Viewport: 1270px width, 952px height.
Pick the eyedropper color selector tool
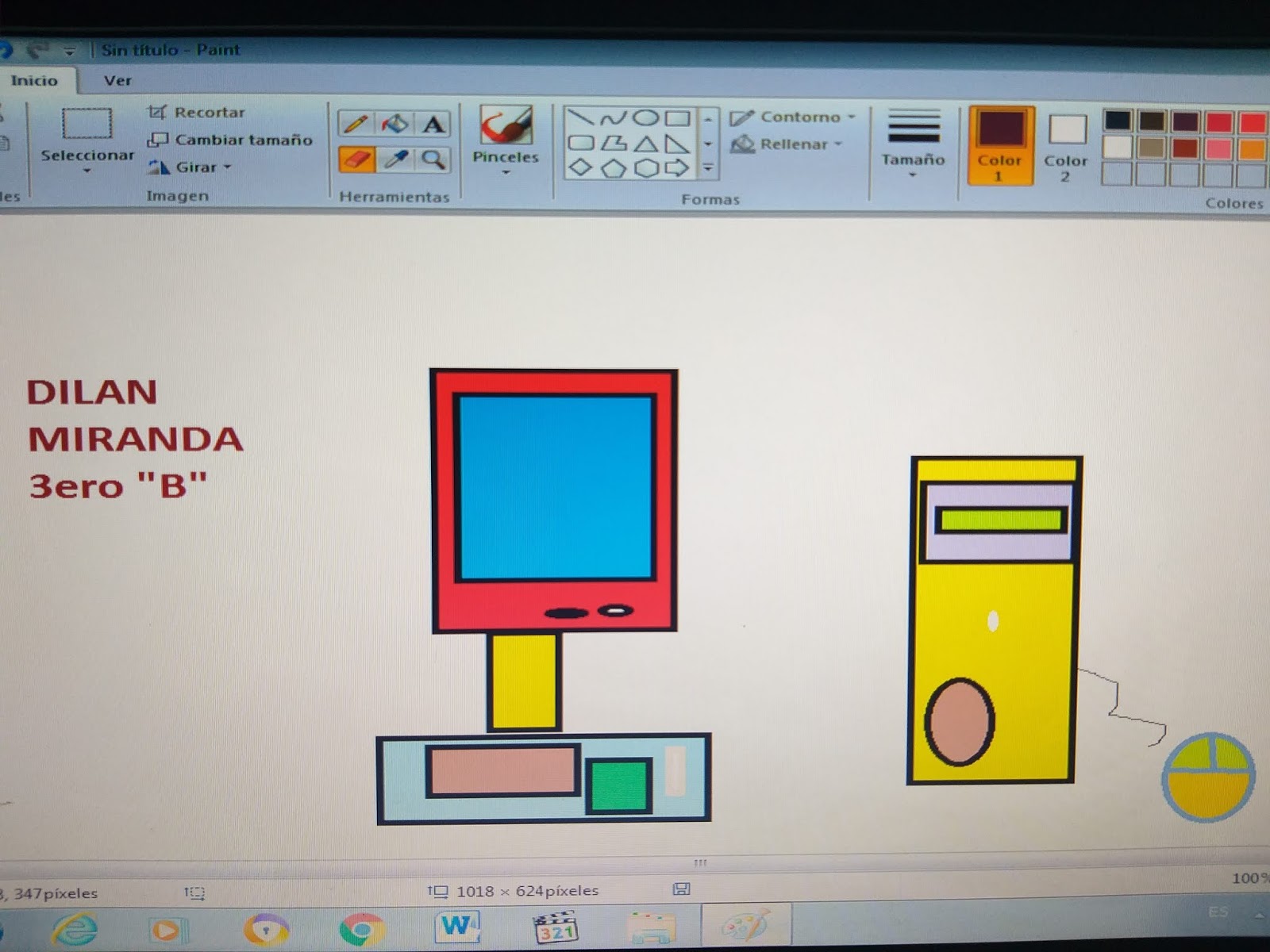[394, 159]
